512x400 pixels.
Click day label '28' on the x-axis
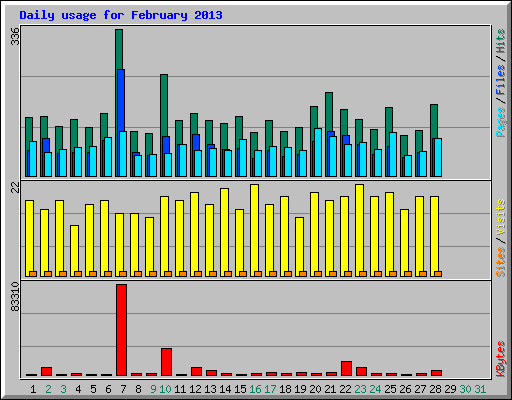click(435, 389)
